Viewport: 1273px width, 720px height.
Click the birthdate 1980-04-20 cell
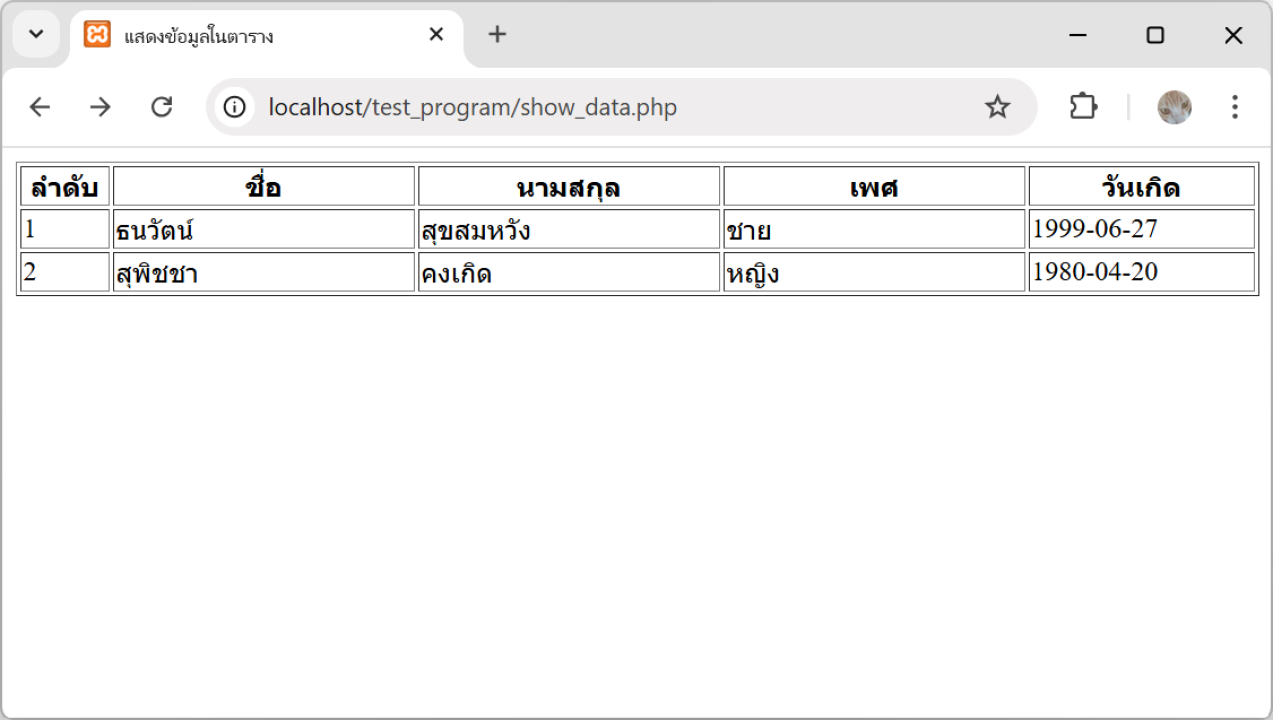pos(1141,272)
